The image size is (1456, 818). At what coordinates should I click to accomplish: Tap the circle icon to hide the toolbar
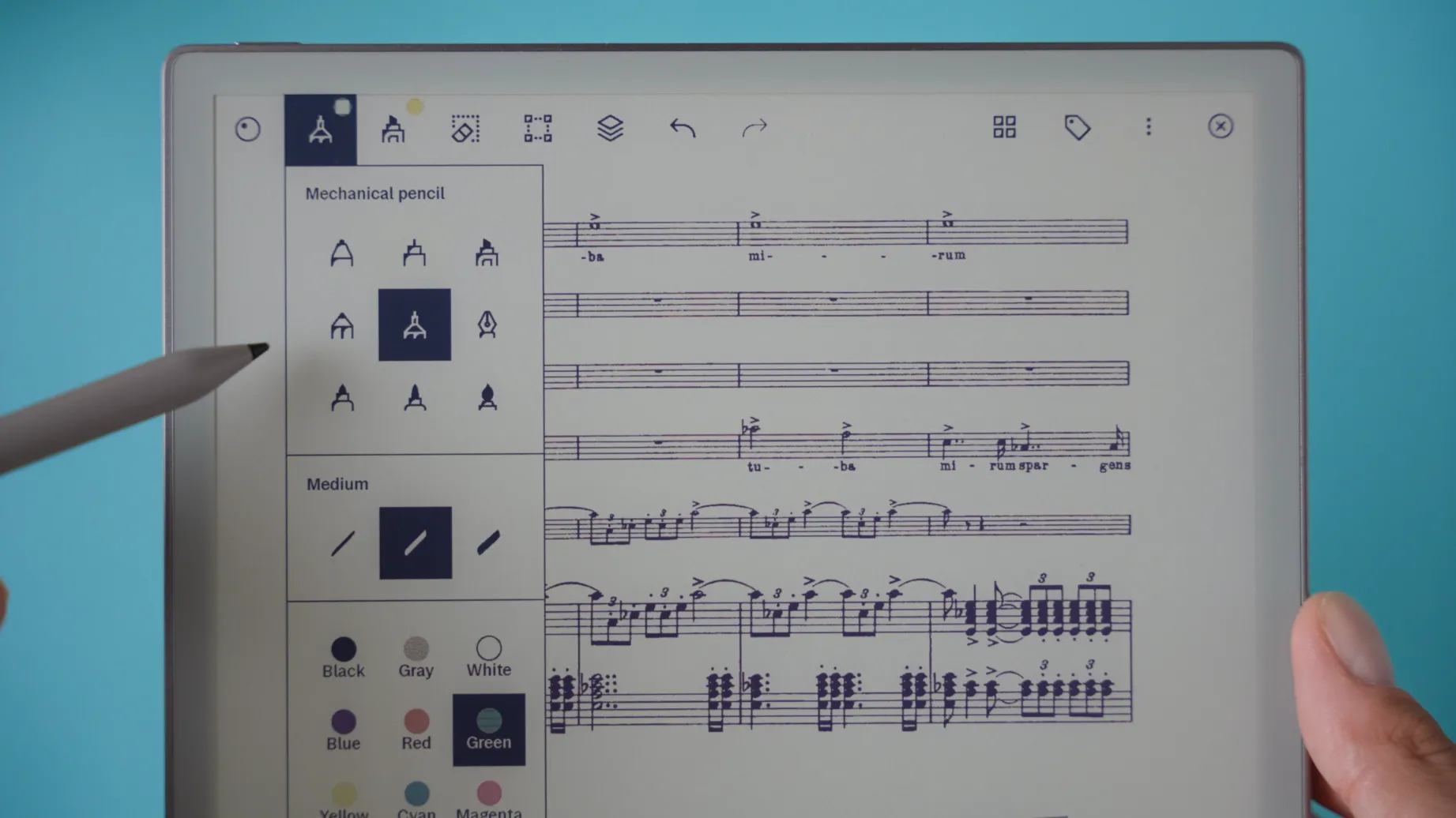(248, 129)
